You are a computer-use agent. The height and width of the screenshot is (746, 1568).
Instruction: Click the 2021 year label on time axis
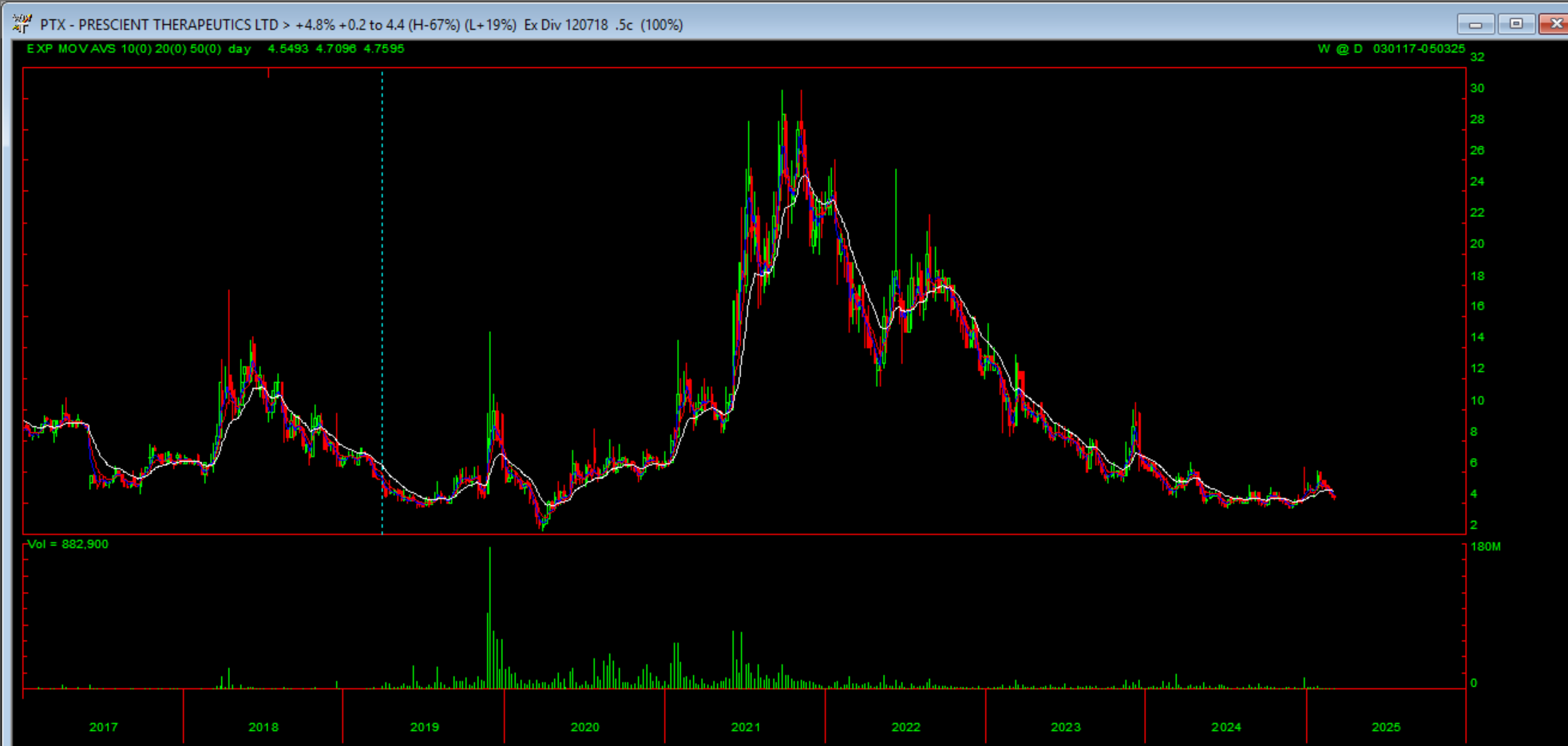tap(746, 727)
